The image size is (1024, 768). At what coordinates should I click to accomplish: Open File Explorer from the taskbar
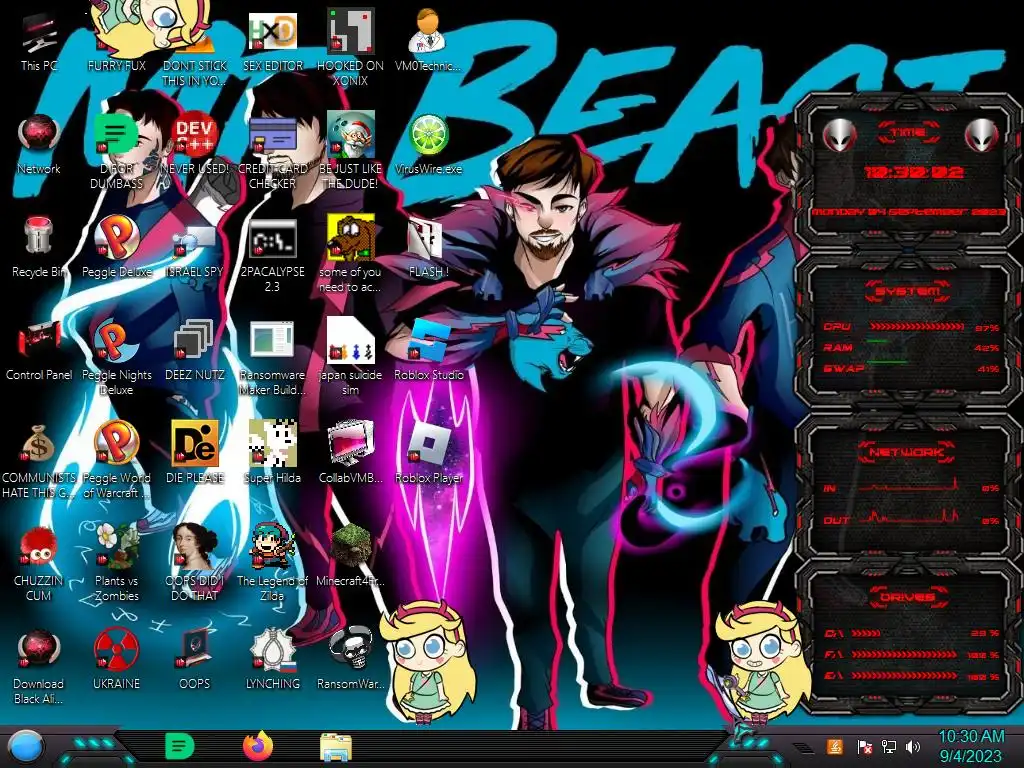pyautogui.click(x=336, y=746)
